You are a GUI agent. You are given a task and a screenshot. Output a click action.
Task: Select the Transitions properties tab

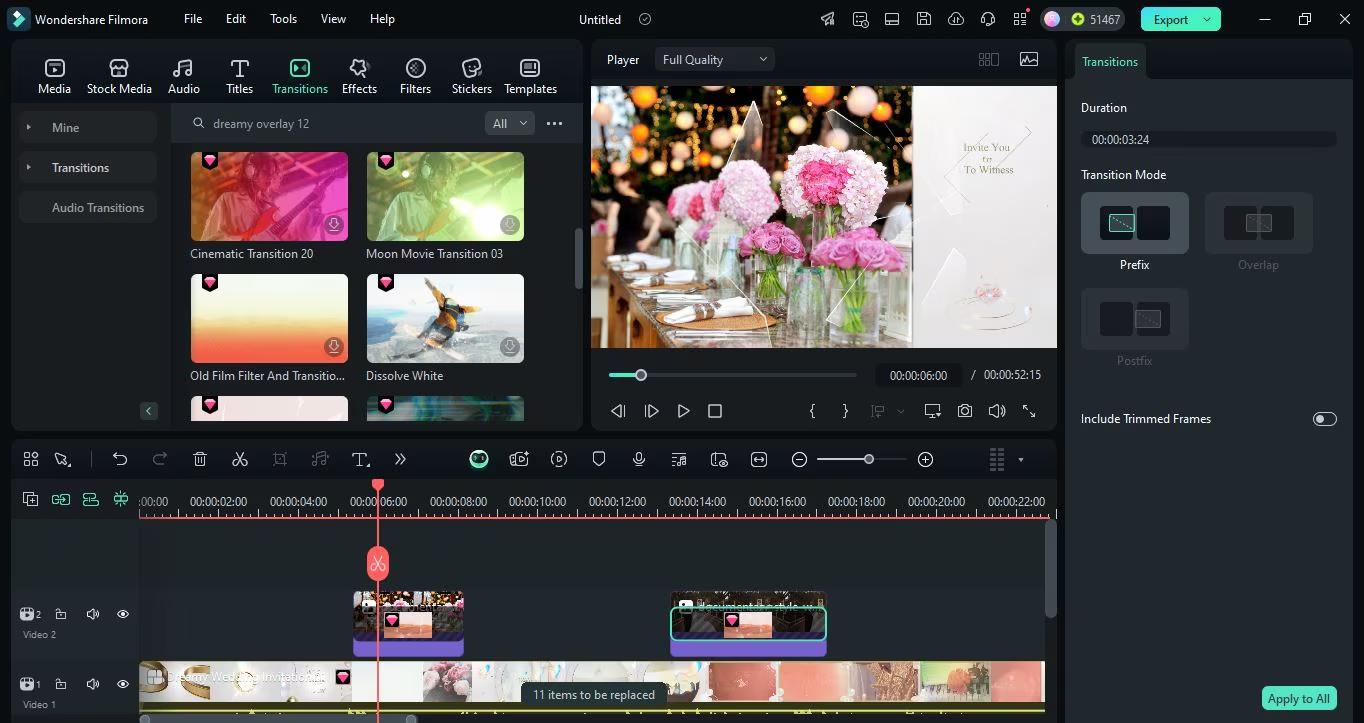(x=1110, y=62)
